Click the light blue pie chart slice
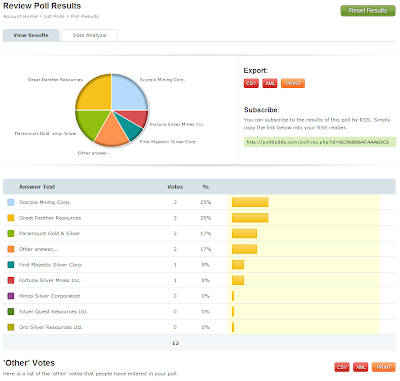The width and height of the screenshot is (400, 381). point(128,93)
